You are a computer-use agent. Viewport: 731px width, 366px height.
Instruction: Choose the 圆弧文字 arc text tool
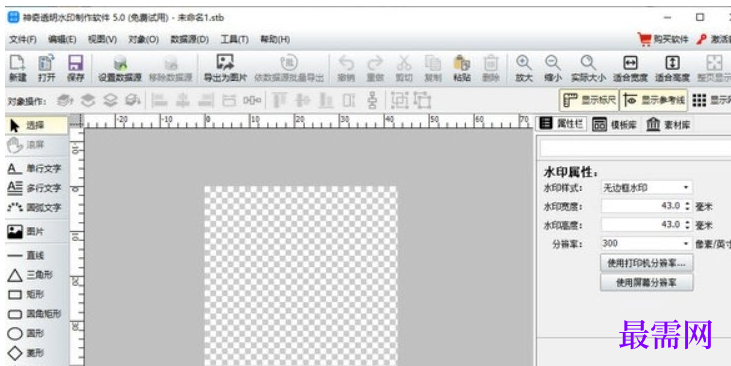click(34, 207)
